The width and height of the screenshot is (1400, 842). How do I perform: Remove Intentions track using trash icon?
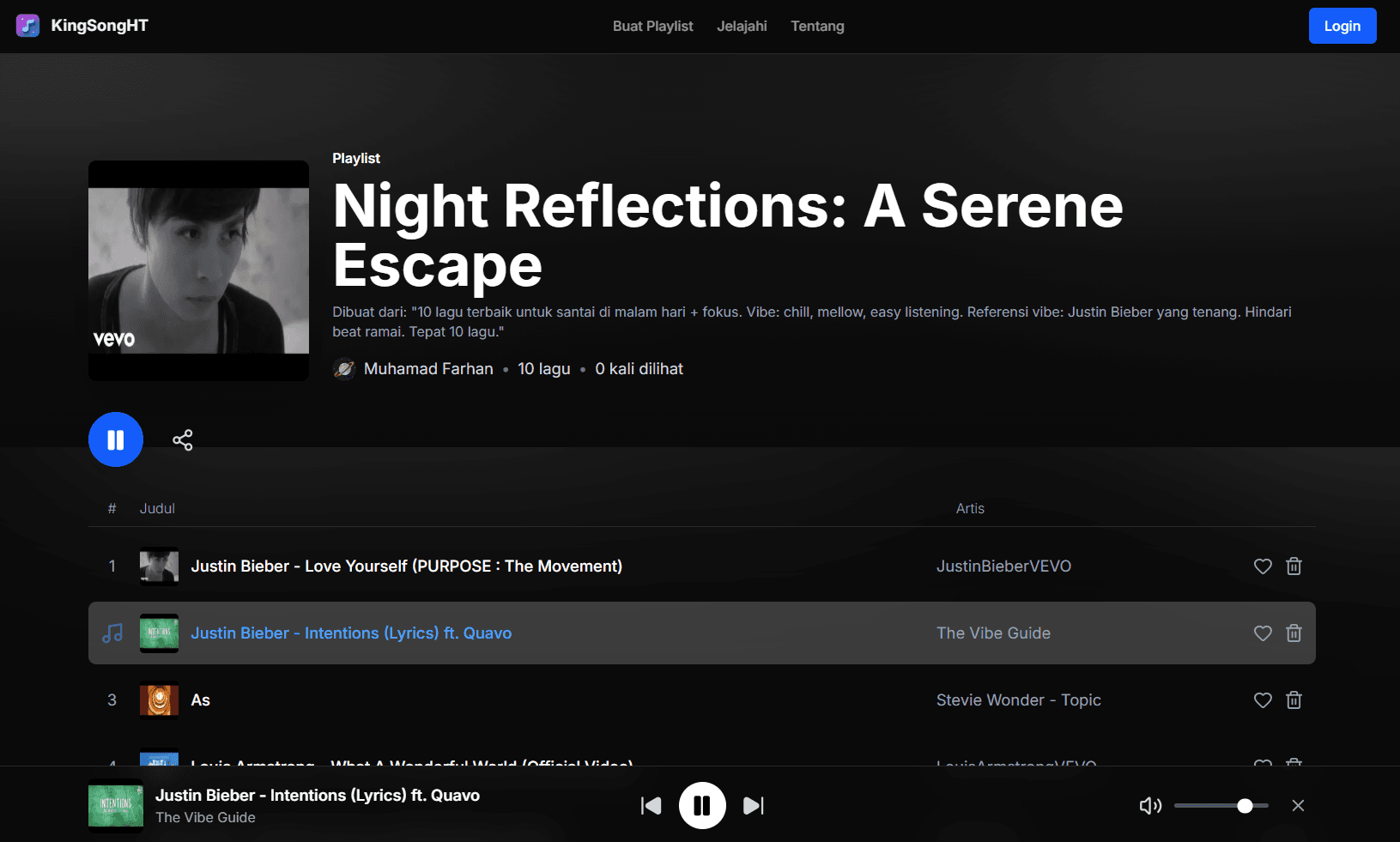click(1294, 633)
